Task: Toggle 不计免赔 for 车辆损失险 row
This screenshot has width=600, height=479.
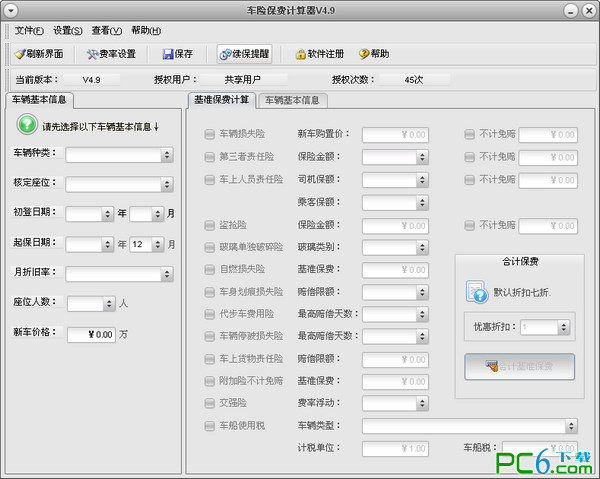Action: 469,134
